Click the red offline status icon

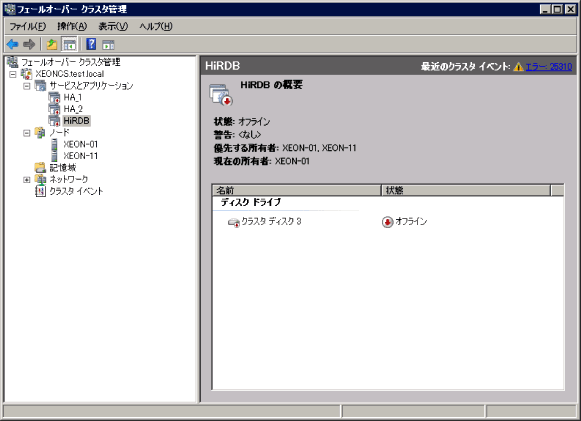pos(387,222)
